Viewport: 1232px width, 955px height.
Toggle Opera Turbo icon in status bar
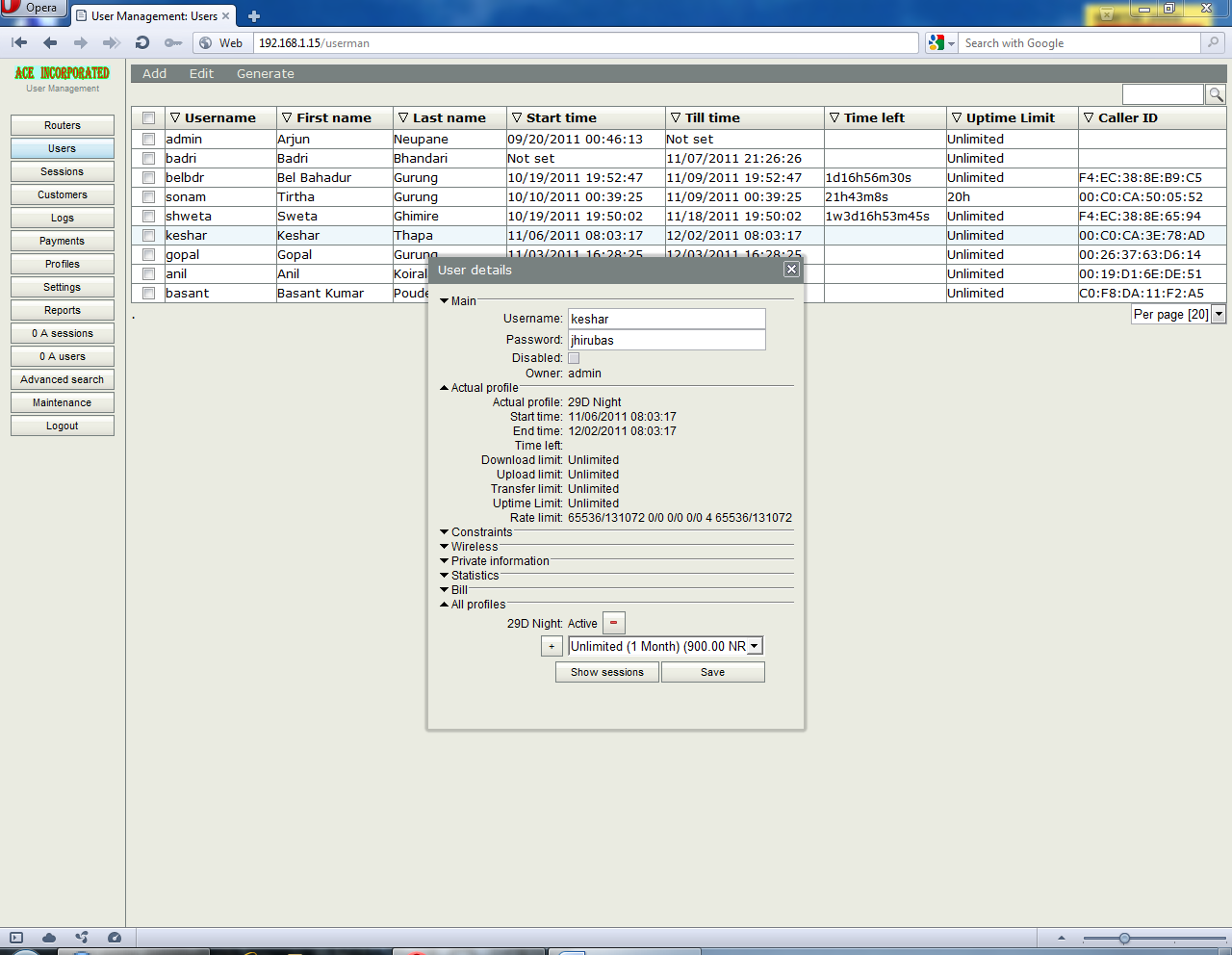115,937
